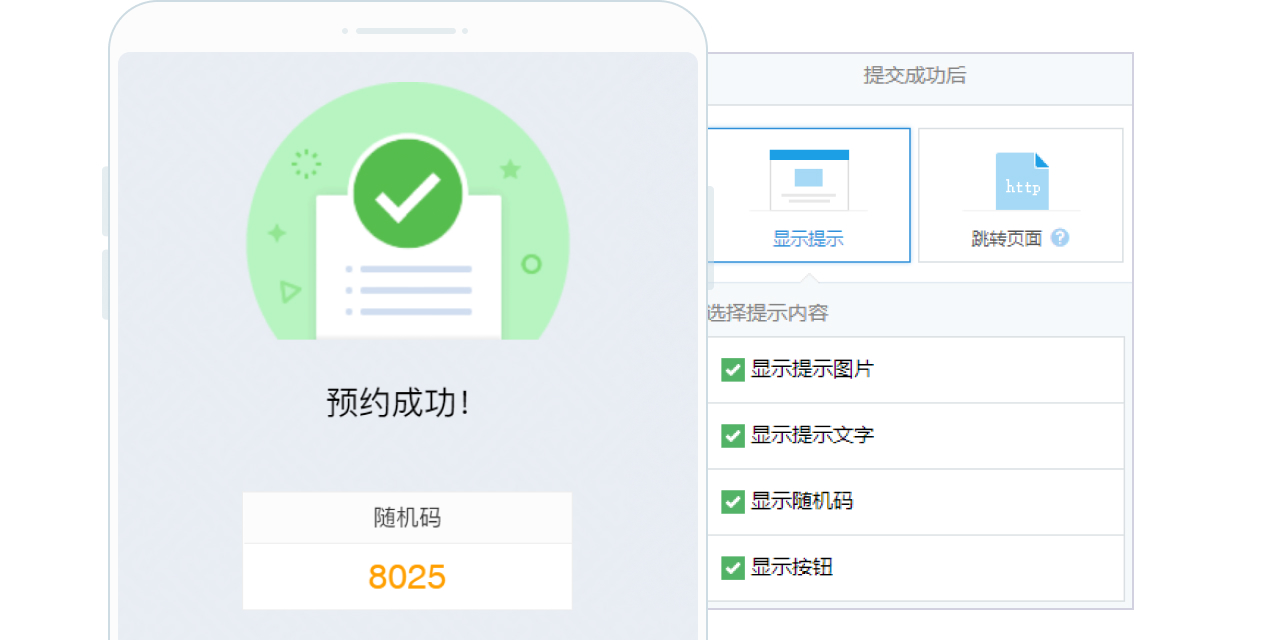Click the orange 8025 random code
The width and height of the screenshot is (1280, 640).
[407, 577]
